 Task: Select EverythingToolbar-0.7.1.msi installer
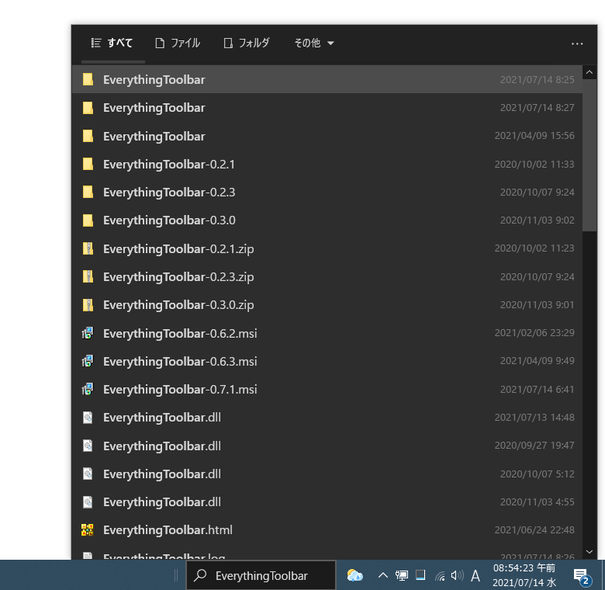pos(327,389)
